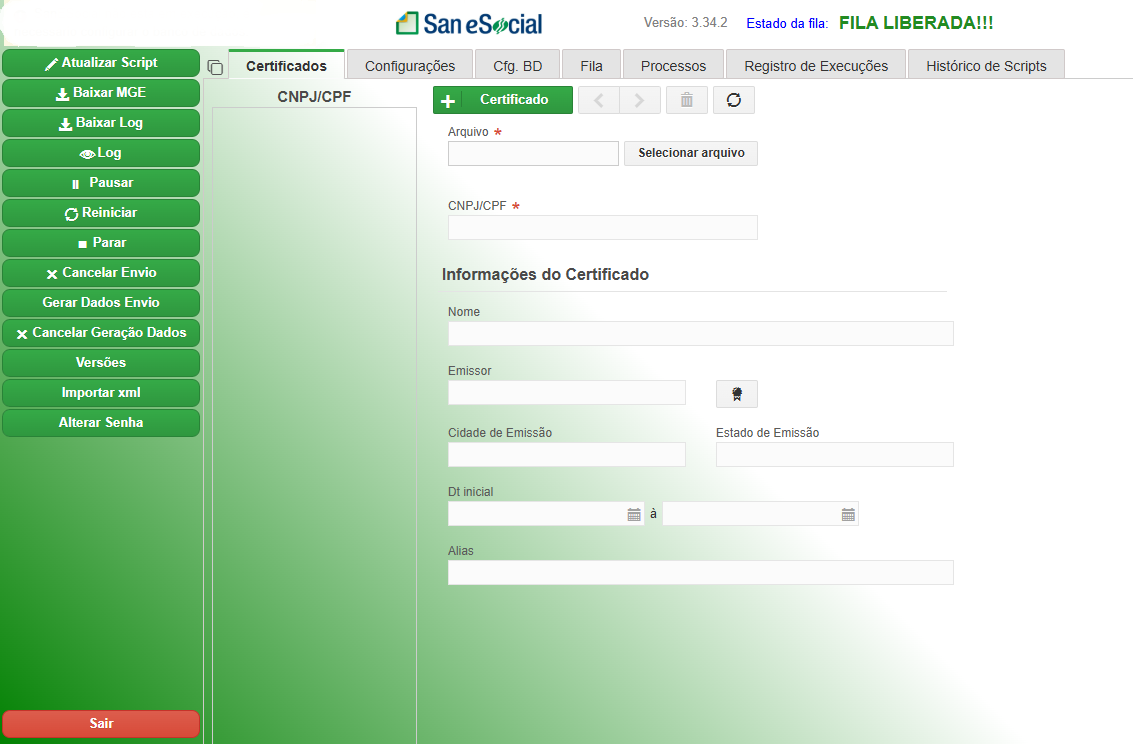Click Gerar Dados Envio button
Viewport: 1133px width, 744px height.
click(x=101, y=303)
